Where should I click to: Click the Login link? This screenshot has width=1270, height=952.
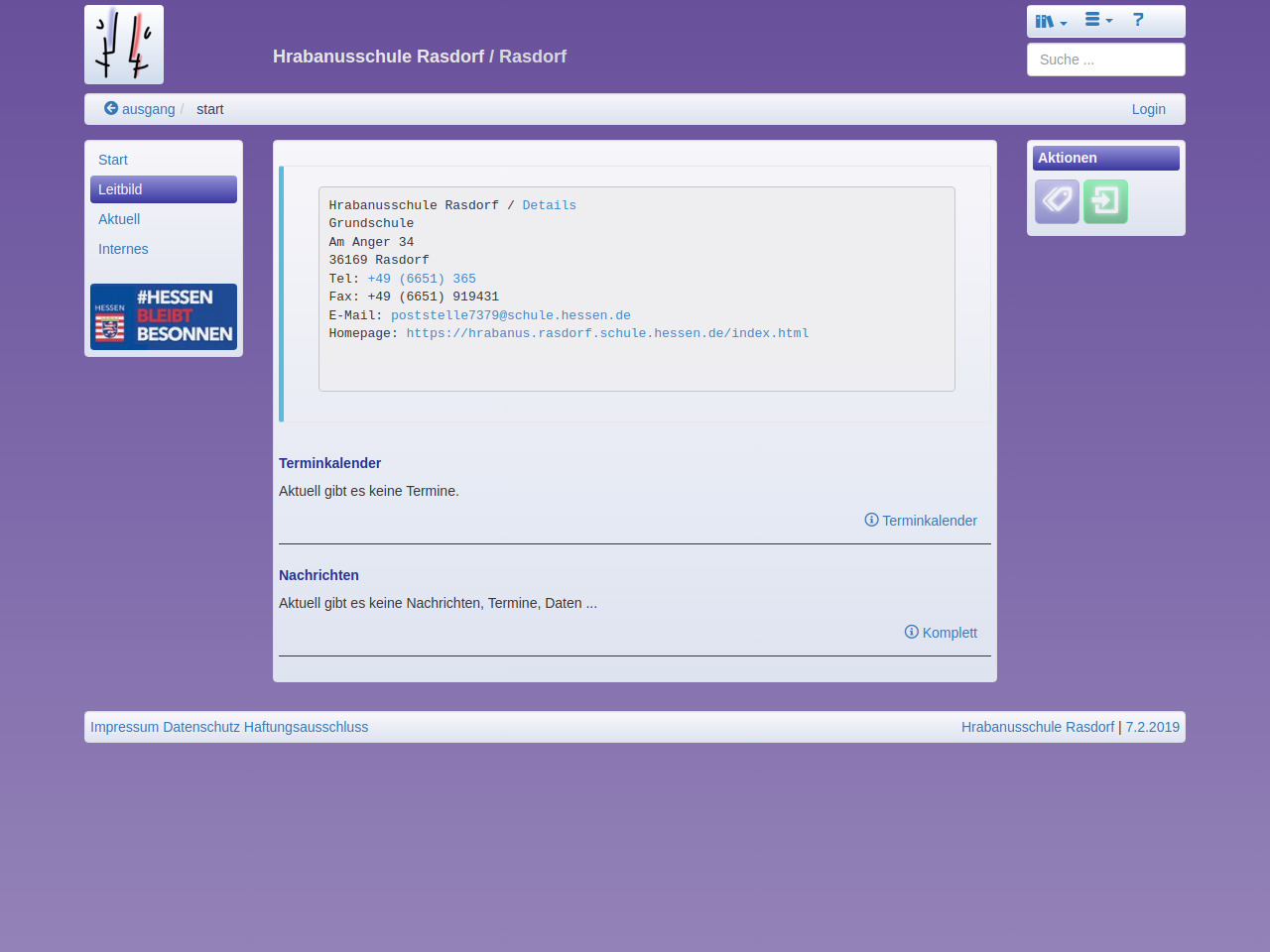pyautogui.click(x=1148, y=109)
